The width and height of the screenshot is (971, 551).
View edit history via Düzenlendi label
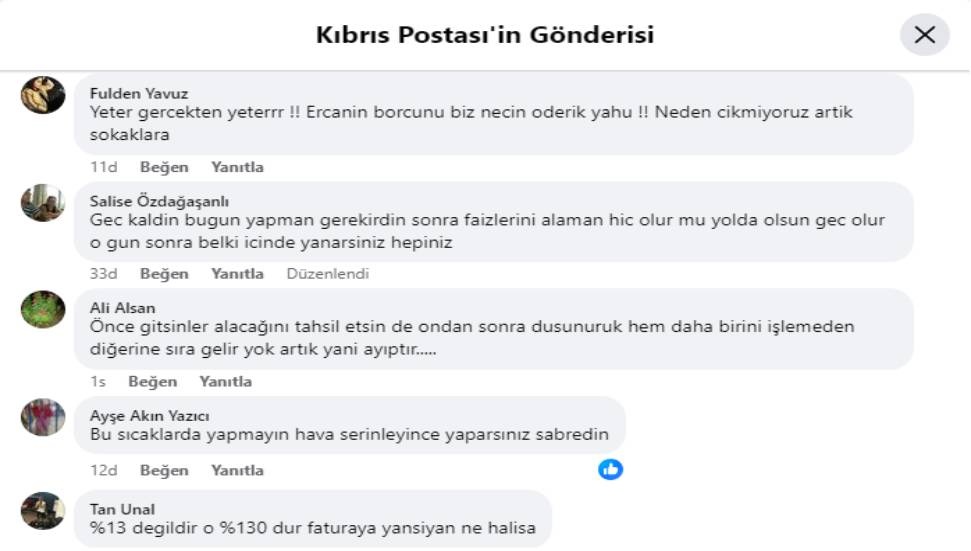[x=327, y=273]
